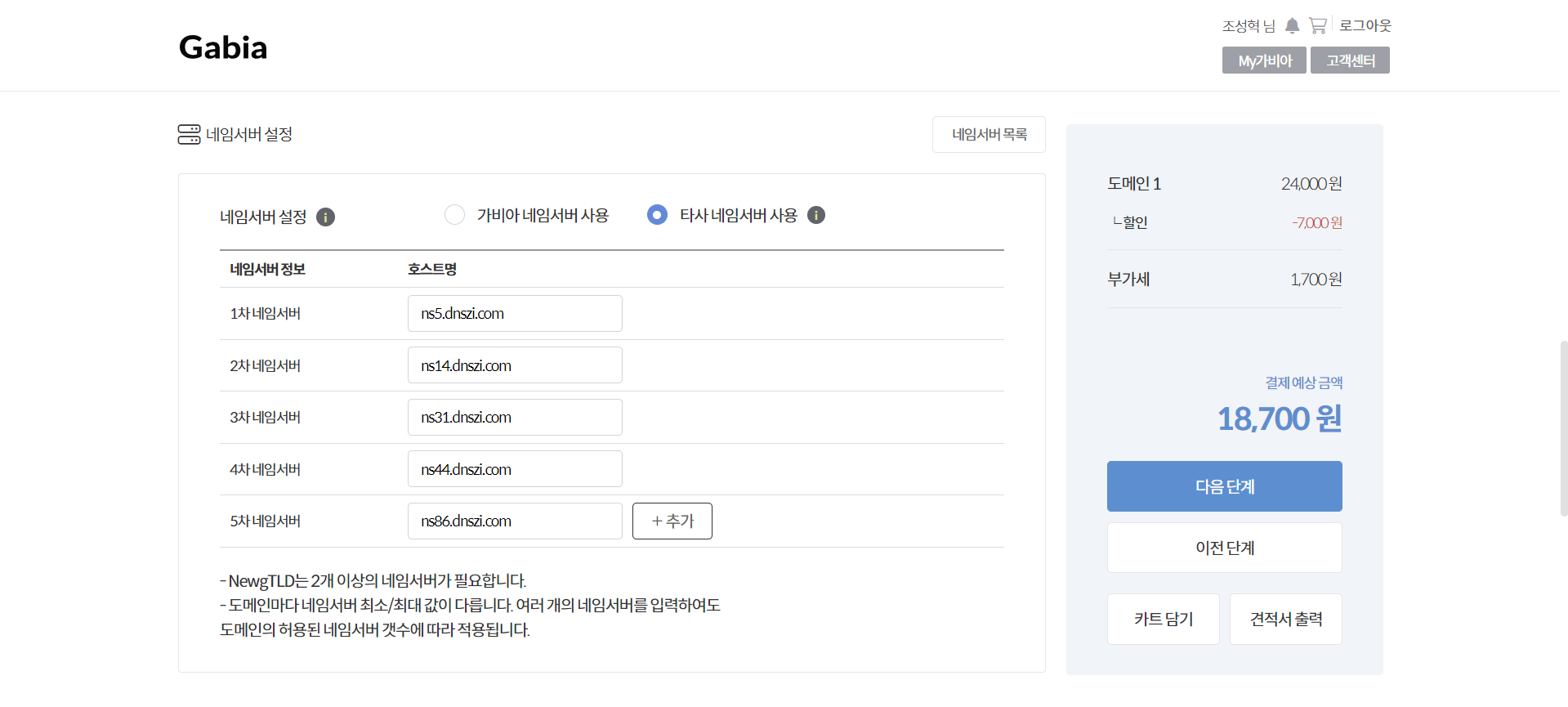Click the server icon beside 네임서버 설정 heading

[189, 135]
